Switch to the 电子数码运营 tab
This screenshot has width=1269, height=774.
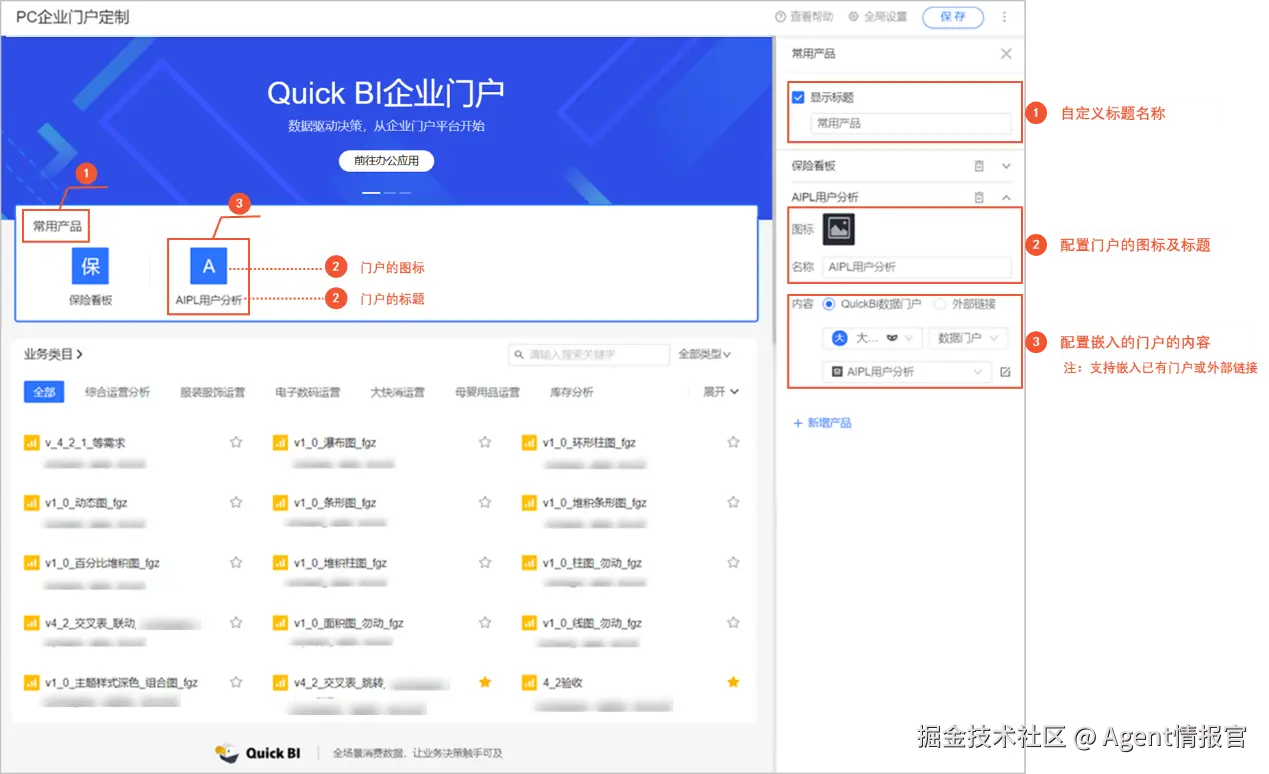(308, 392)
